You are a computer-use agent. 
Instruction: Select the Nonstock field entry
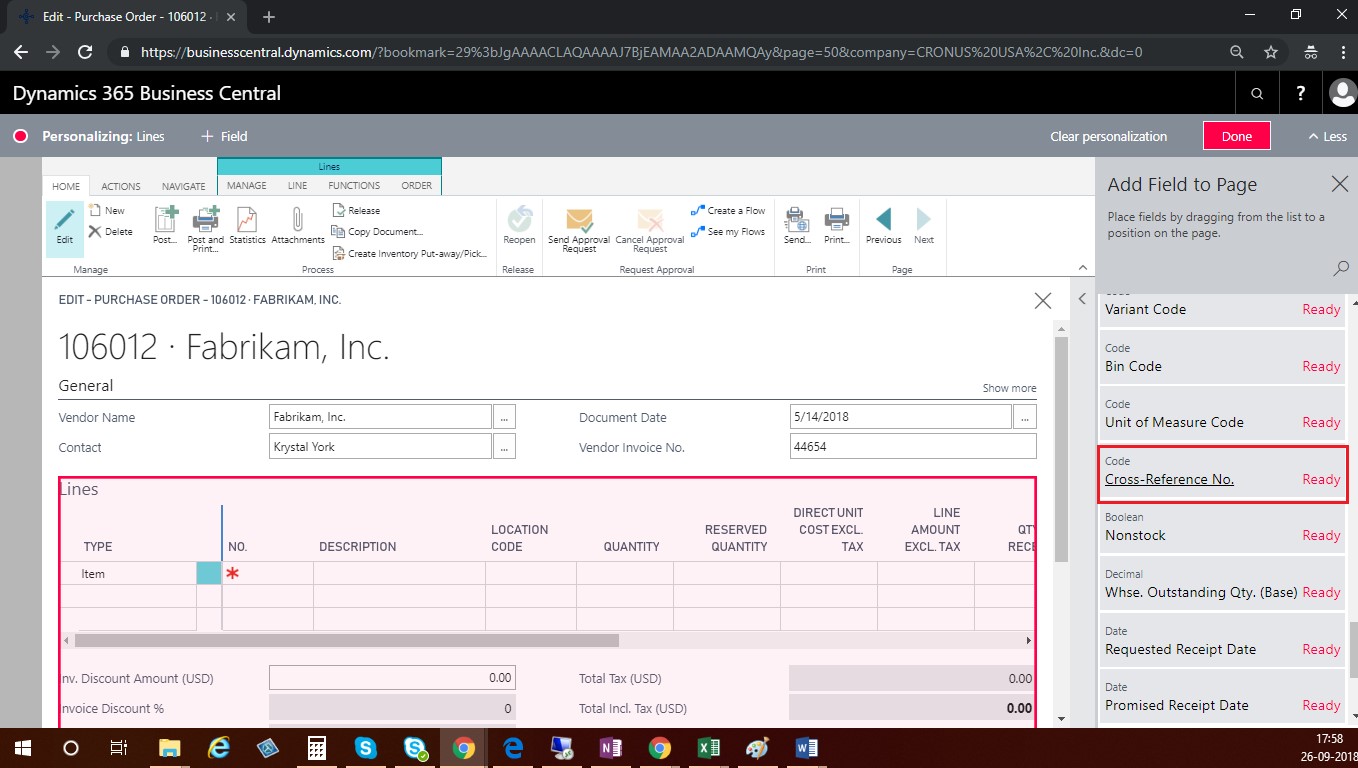coord(1223,528)
